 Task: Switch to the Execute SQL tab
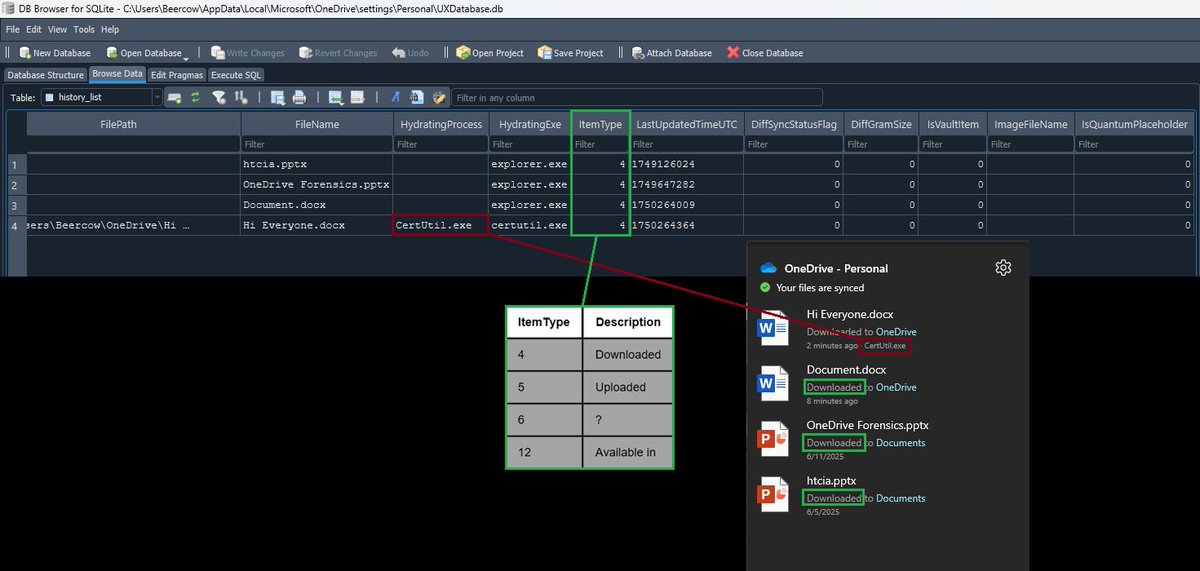(x=236, y=75)
